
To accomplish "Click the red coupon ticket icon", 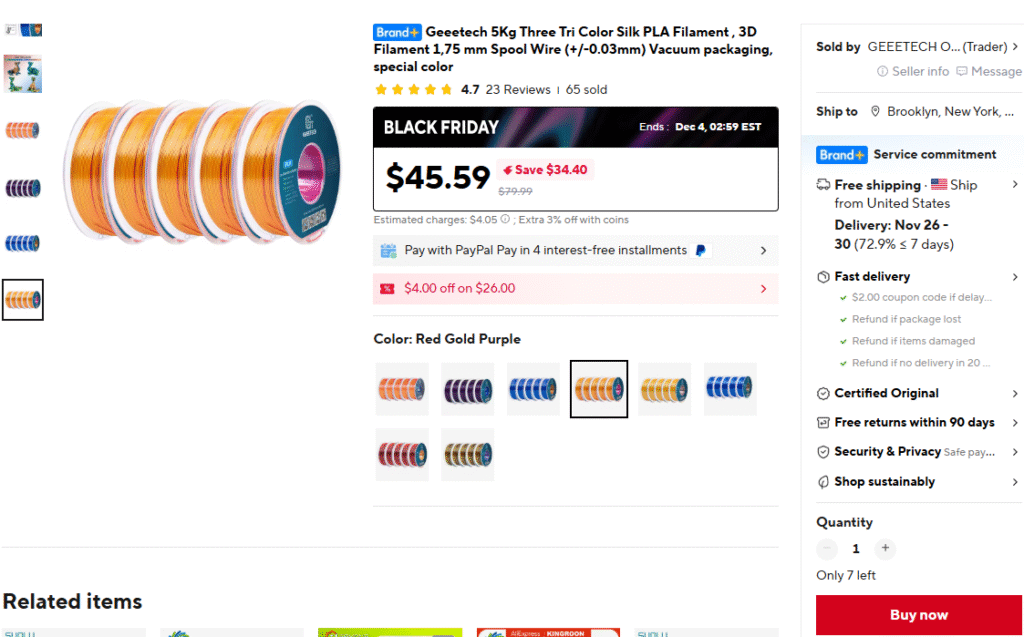I will (x=387, y=289).
